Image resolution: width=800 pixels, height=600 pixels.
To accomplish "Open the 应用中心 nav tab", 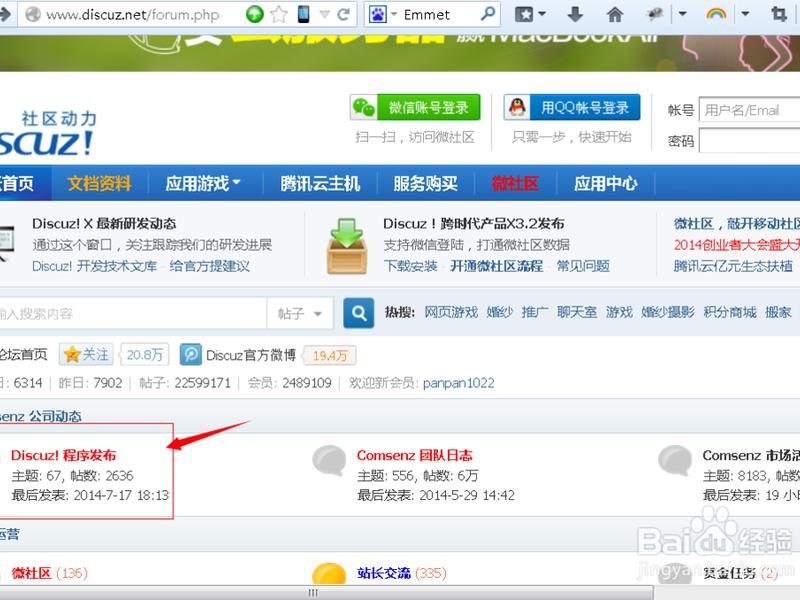I will coord(605,183).
